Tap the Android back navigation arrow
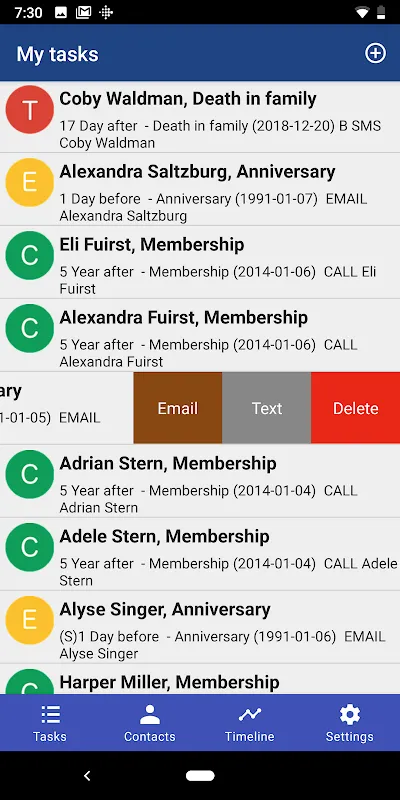 tap(87, 776)
